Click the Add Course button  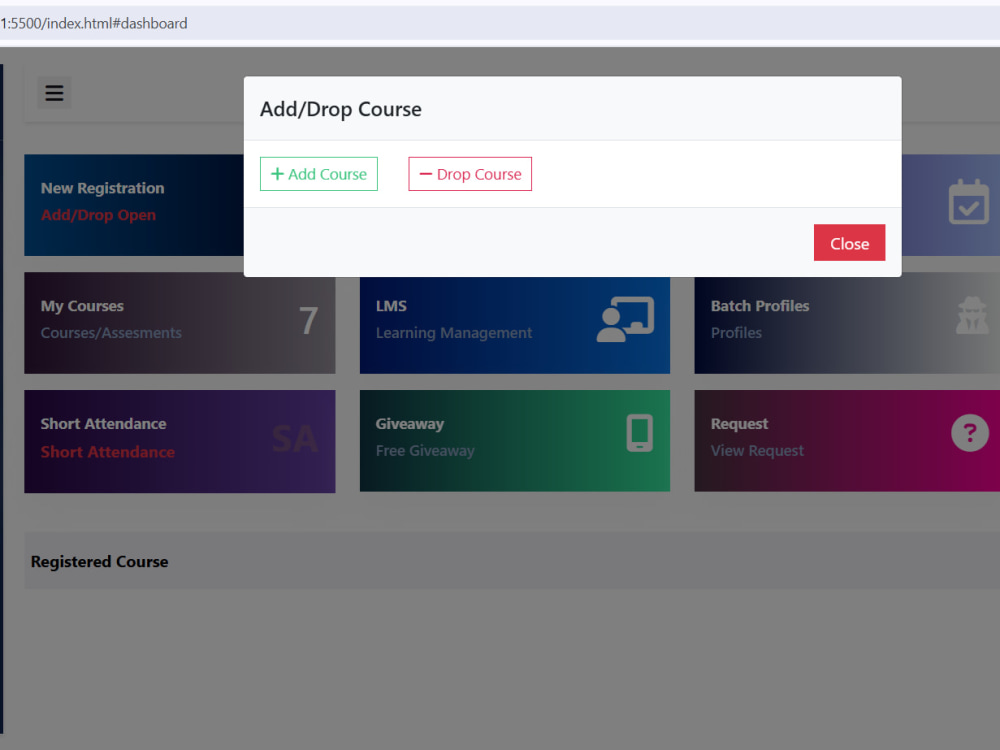(x=318, y=174)
